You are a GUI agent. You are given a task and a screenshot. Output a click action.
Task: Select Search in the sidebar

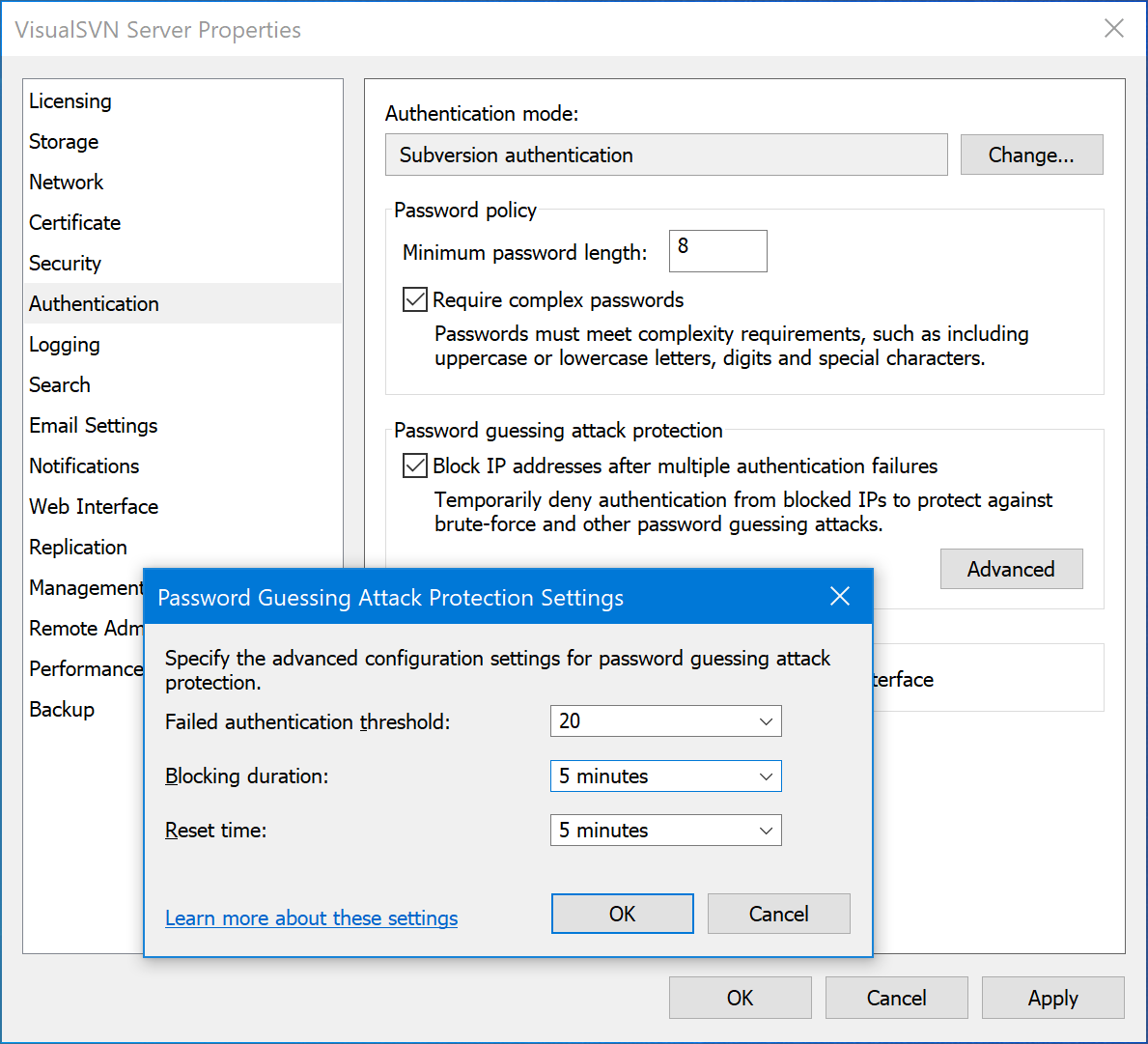[183, 385]
